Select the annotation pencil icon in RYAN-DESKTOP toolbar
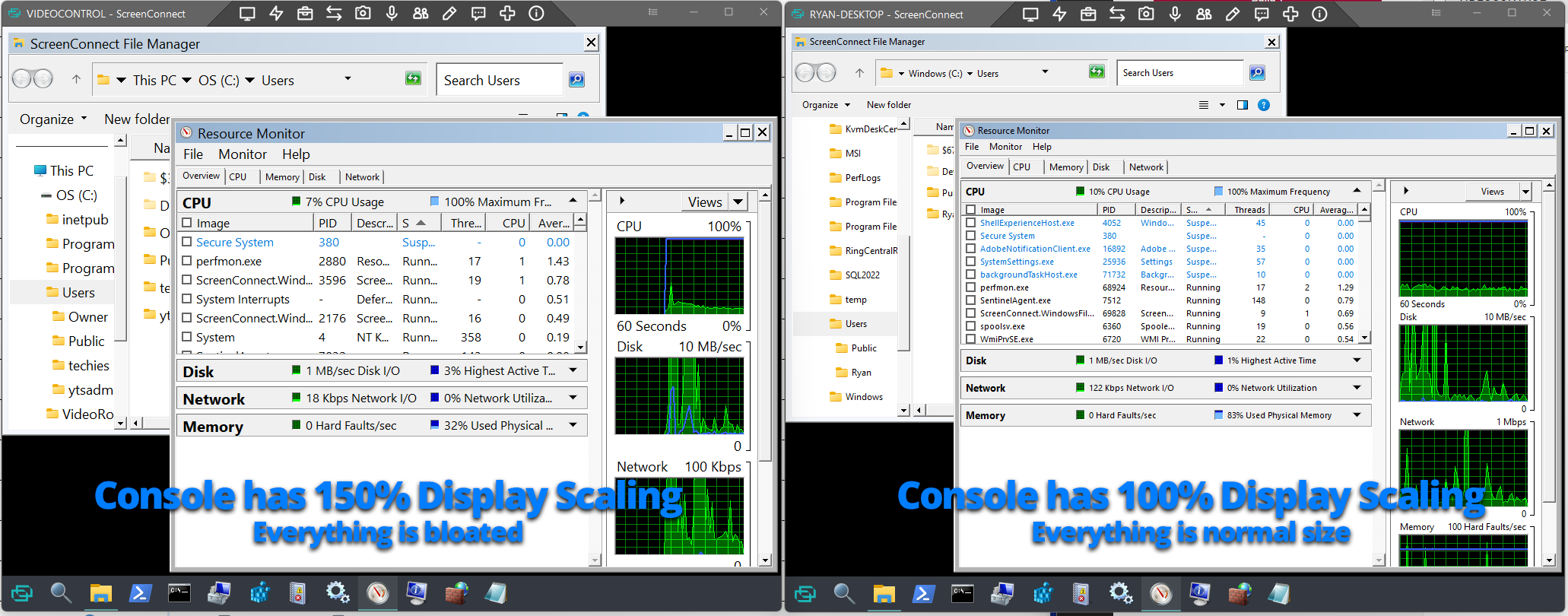 point(1233,14)
